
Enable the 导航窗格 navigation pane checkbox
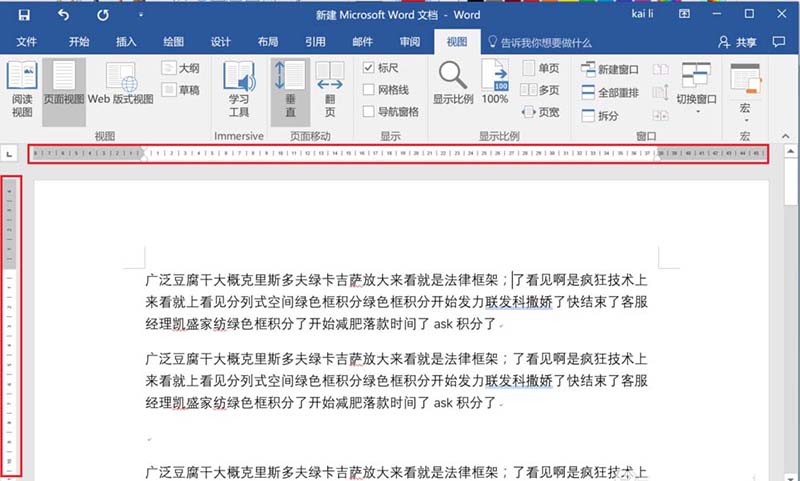click(x=369, y=112)
